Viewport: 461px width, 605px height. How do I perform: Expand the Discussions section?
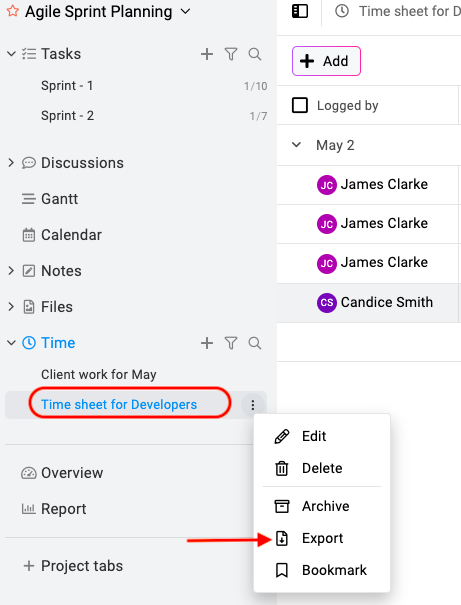11,163
